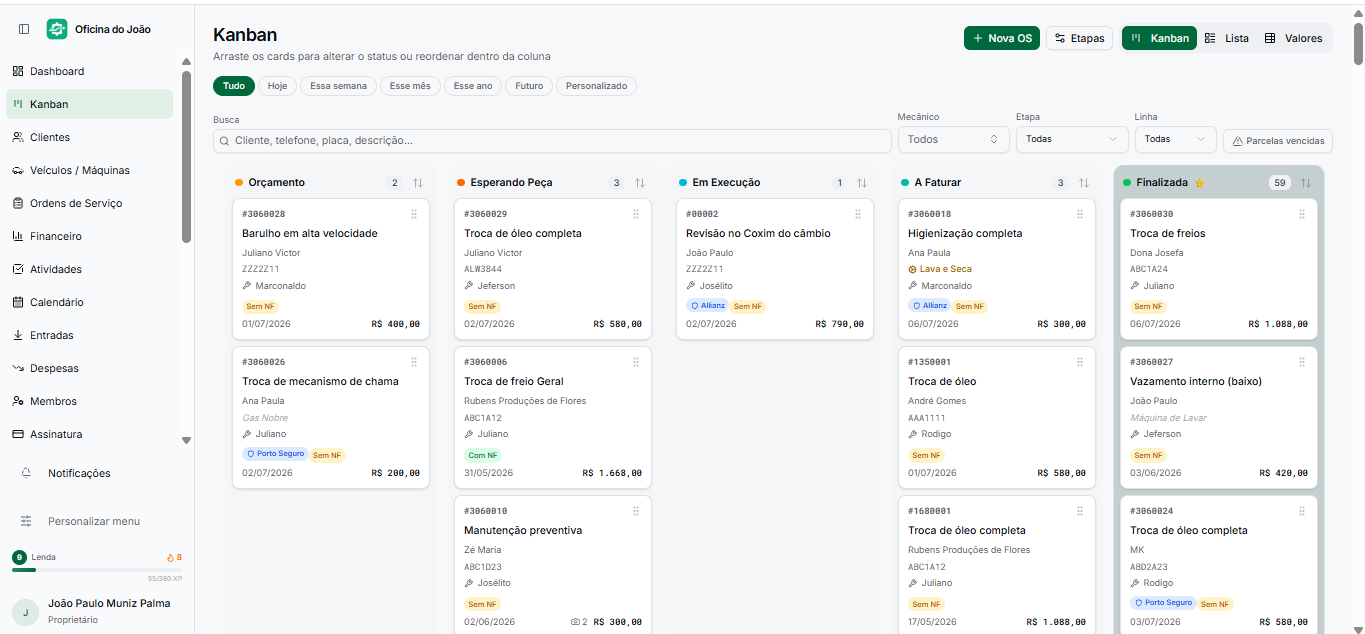Image resolution: width=1365 pixels, height=634 pixels.
Task: Click drag handle on card #3060029
Action: tap(636, 214)
